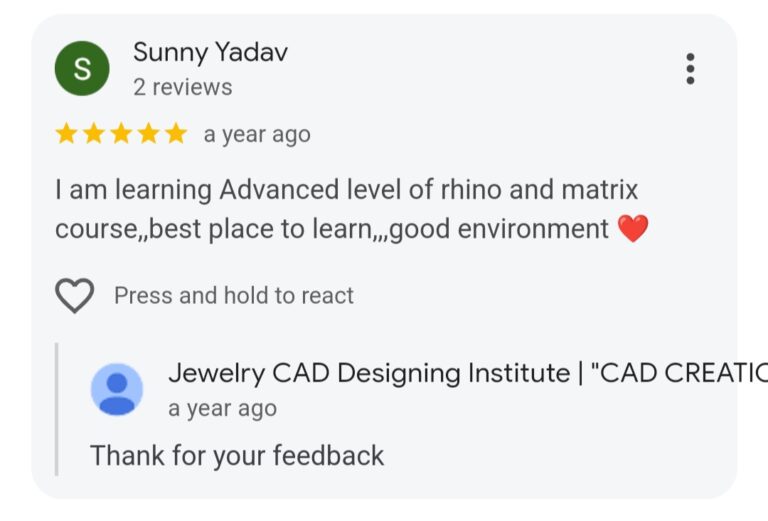Click review line starting 'I am learning'
Screen dimensions: 768x521
[x=346, y=189]
